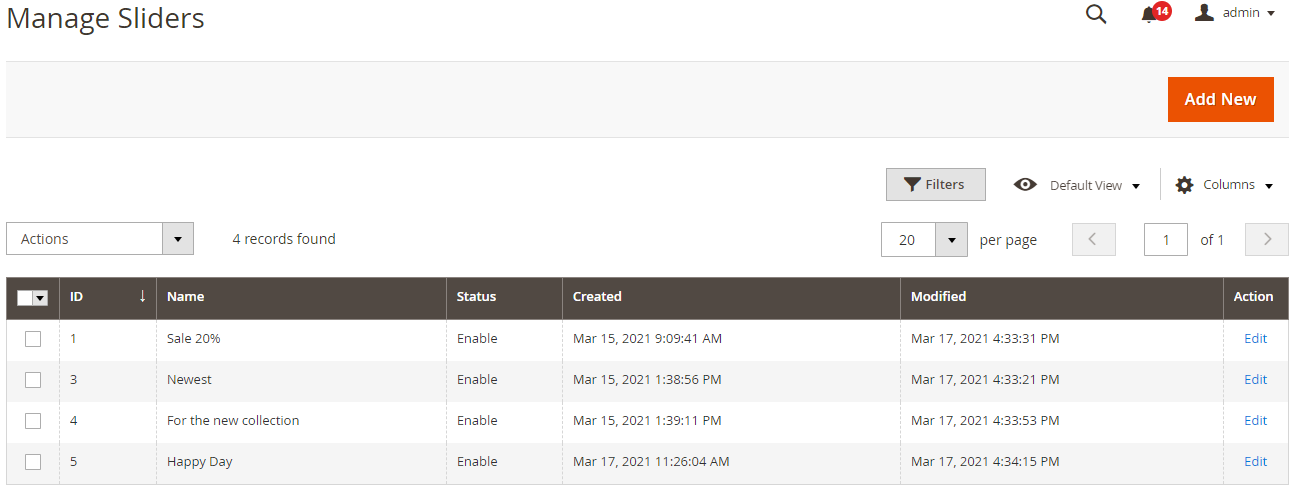Select the Newest slider checkbox
The width and height of the screenshot is (1297, 488).
tap(33, 380)
